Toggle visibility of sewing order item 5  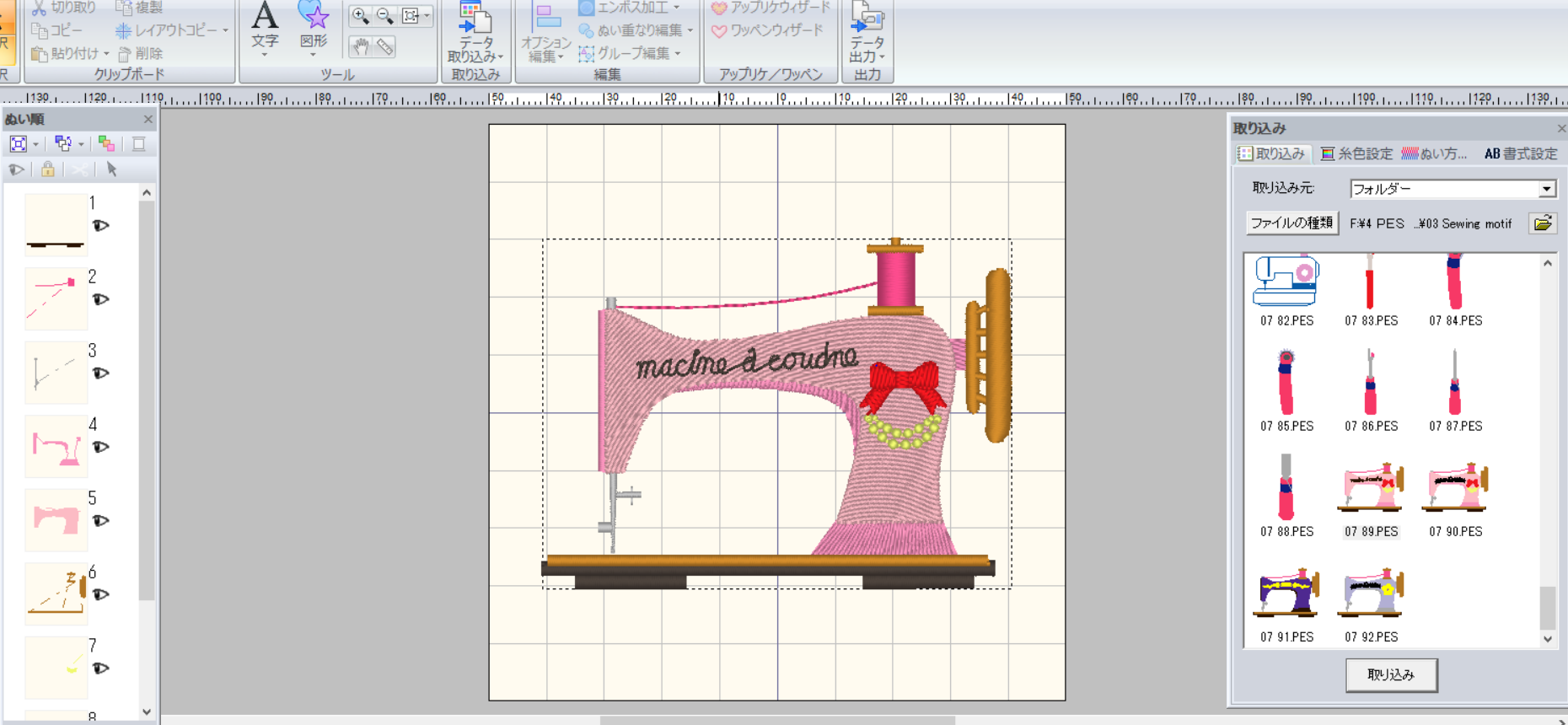click(101, 521)
